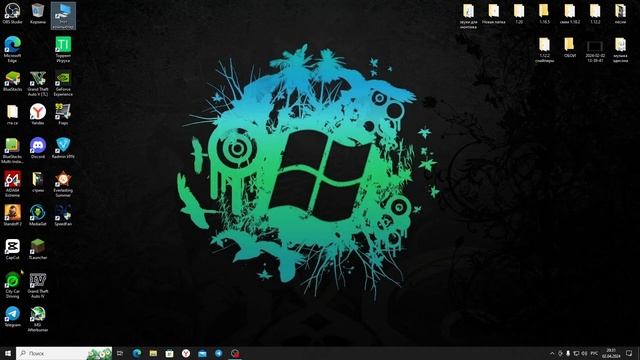Select the green Torrent Игрухи shortcut
Screen dimensions: 640x360
tap(63, 49)
